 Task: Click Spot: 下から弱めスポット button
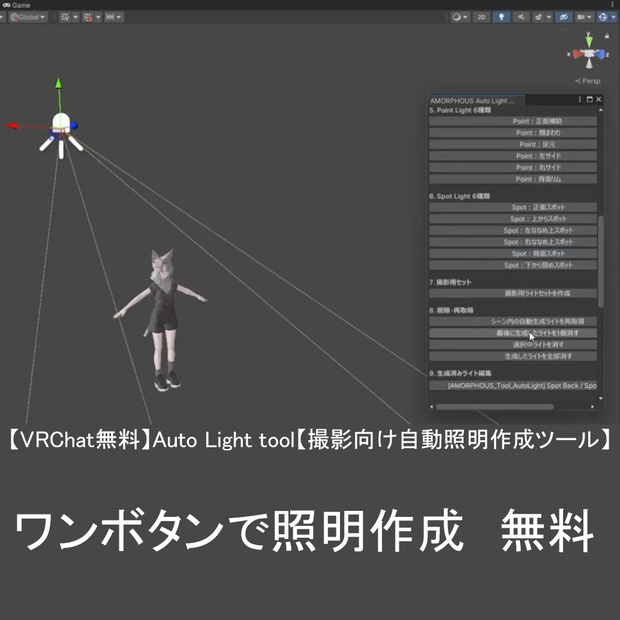click(513, 265)
